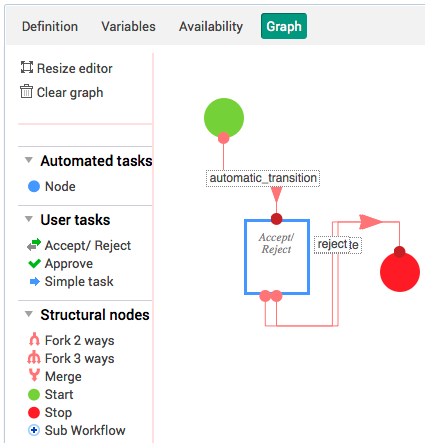Click the Graph tab

pyautogui.click(x=284, y=26)
